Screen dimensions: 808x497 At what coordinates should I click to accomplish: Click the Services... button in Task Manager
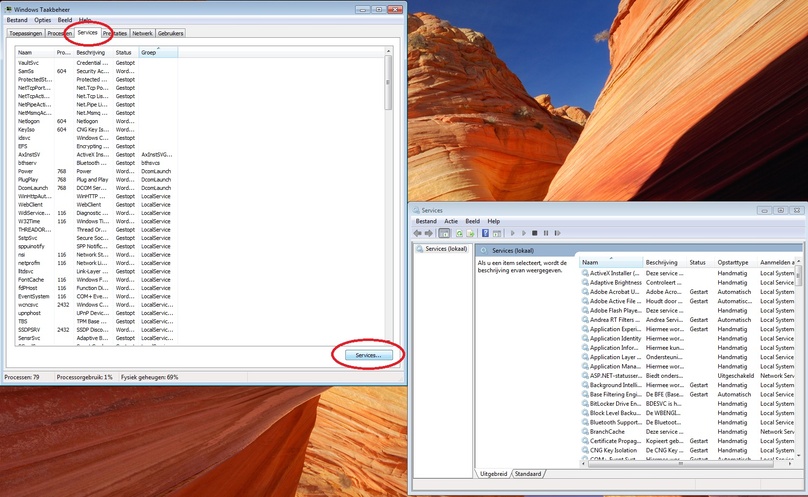(x=368, y=355)
